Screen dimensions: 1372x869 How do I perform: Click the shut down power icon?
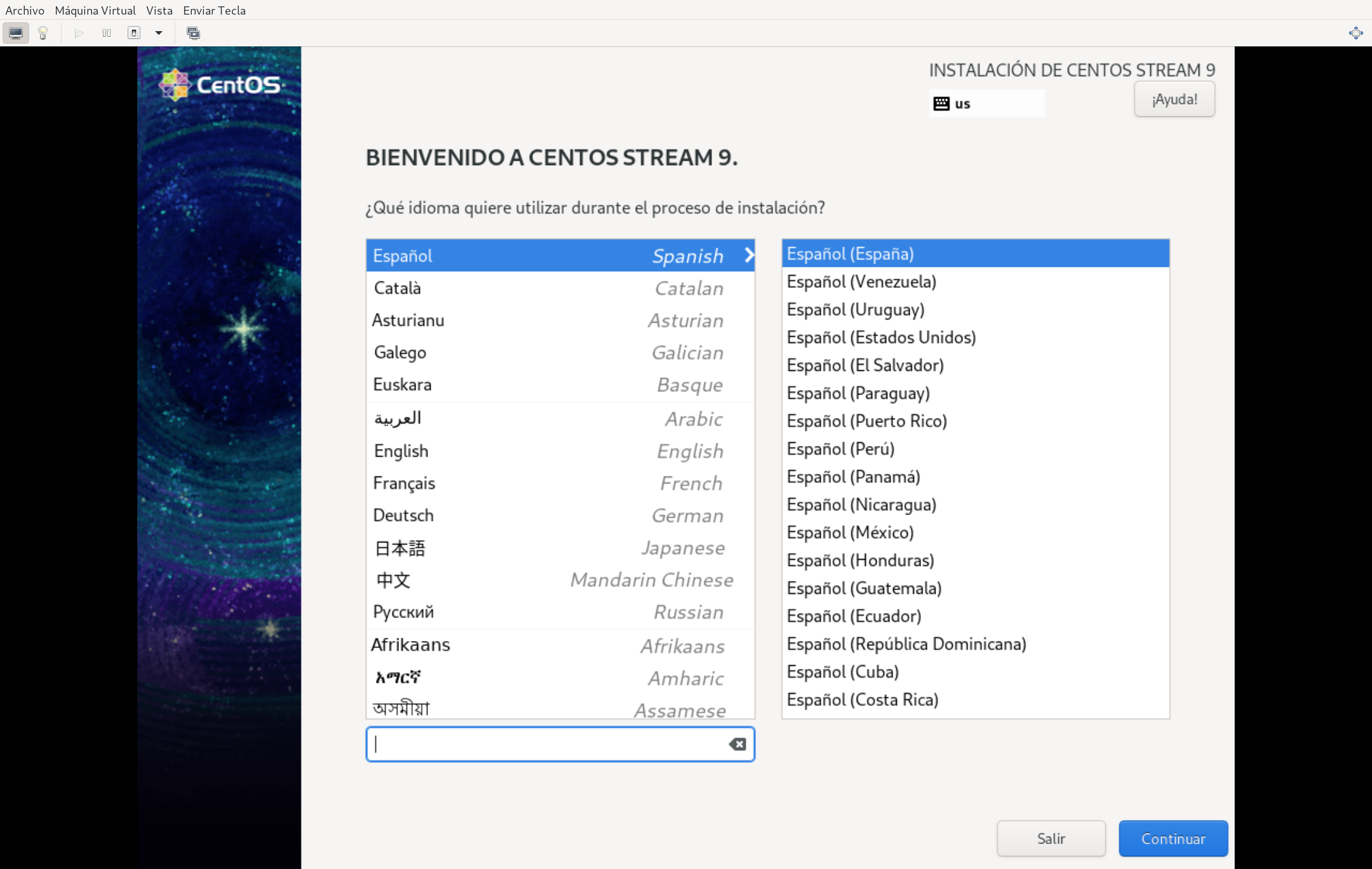pos(134,33)
